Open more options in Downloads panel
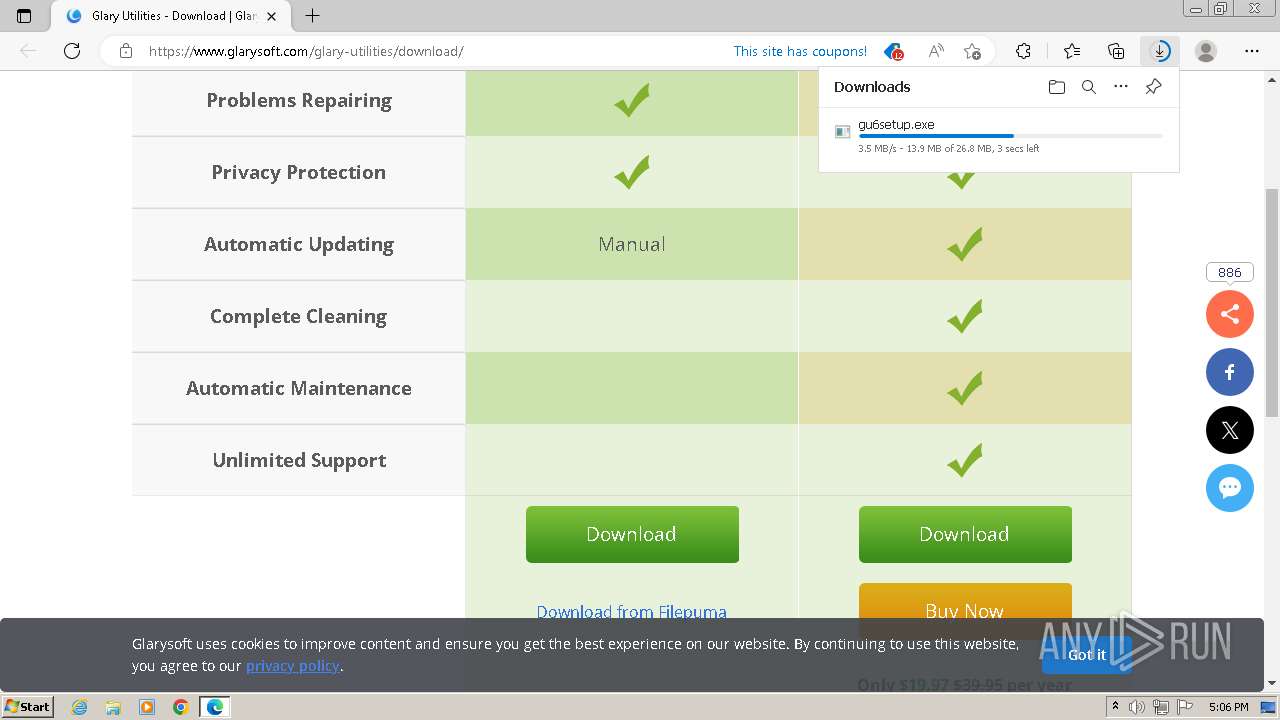The height and width of the screenshot is (720, 1280). tap(1121, 87)
